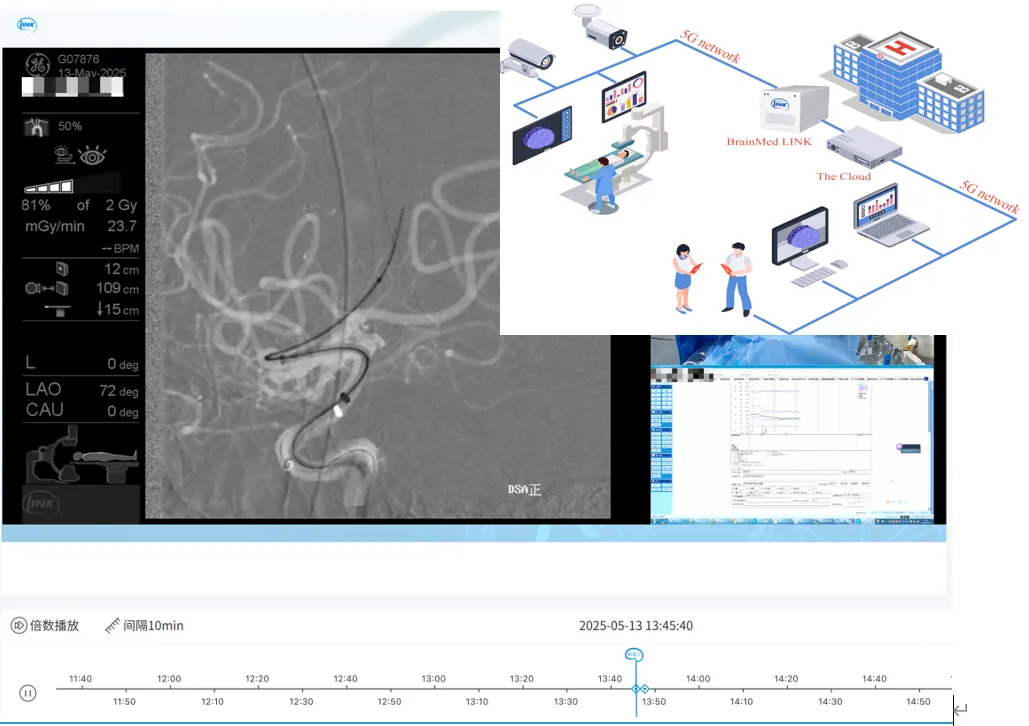Select the right diamond event marker on timeline

click(x=646, y=689)
